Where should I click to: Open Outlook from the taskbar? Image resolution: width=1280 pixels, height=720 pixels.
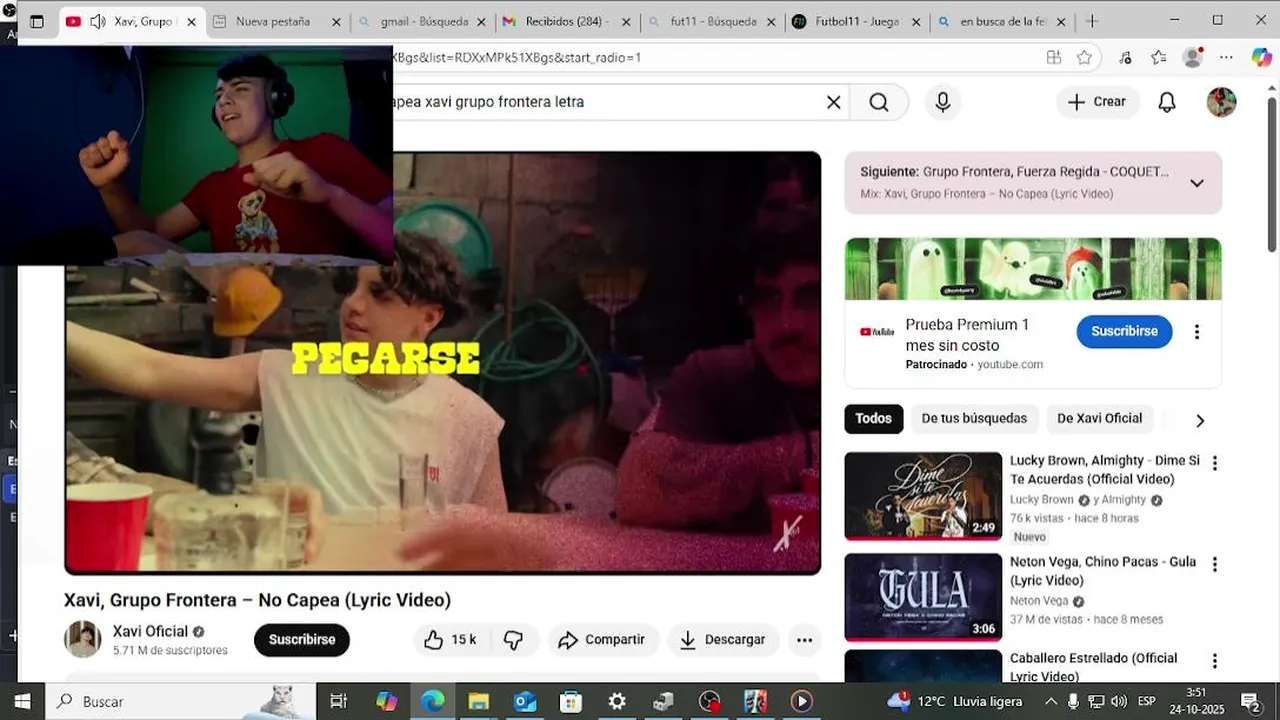(525, 702)
